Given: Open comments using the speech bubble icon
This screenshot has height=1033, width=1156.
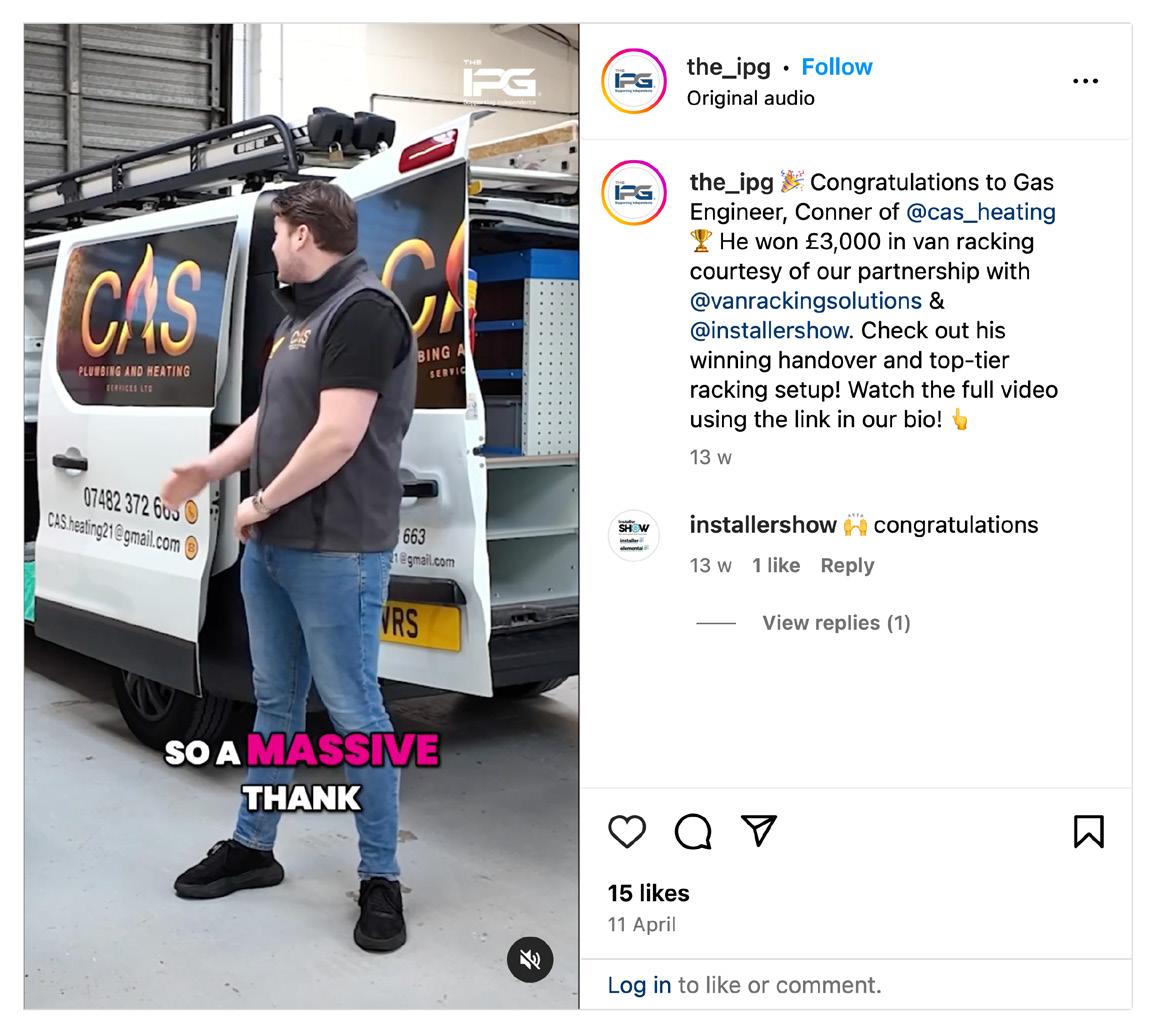Looking at the screenshot, I should coord(693,832).
